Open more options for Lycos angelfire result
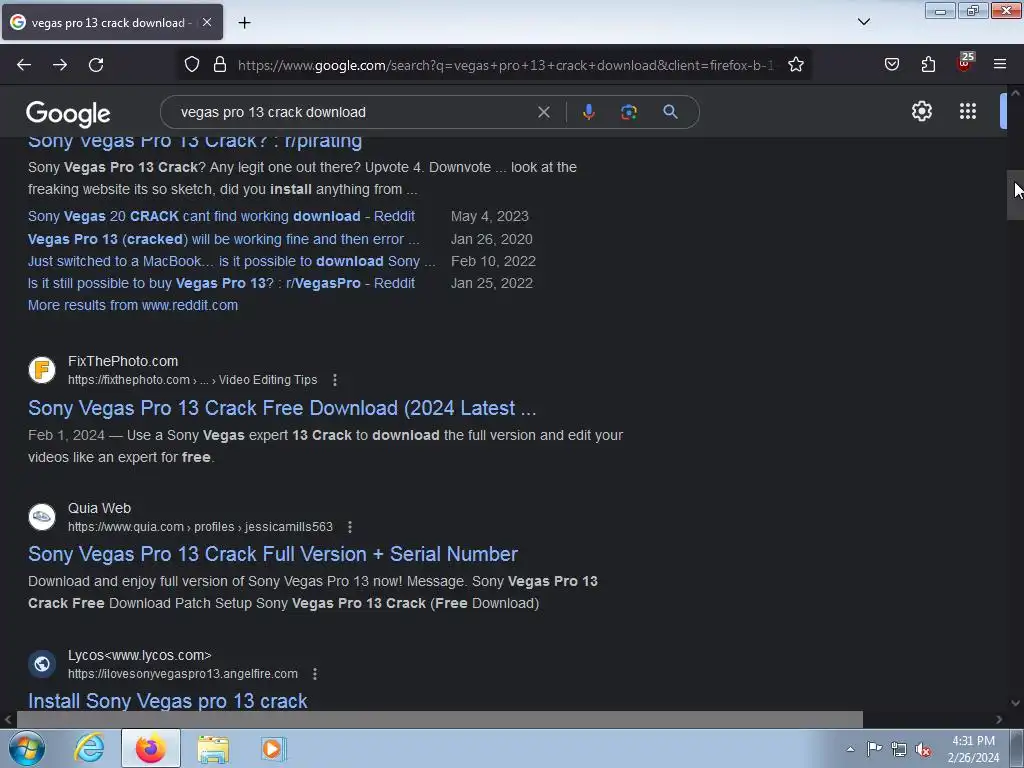This screenshot has height=768, width=1024. pos(315,674)
